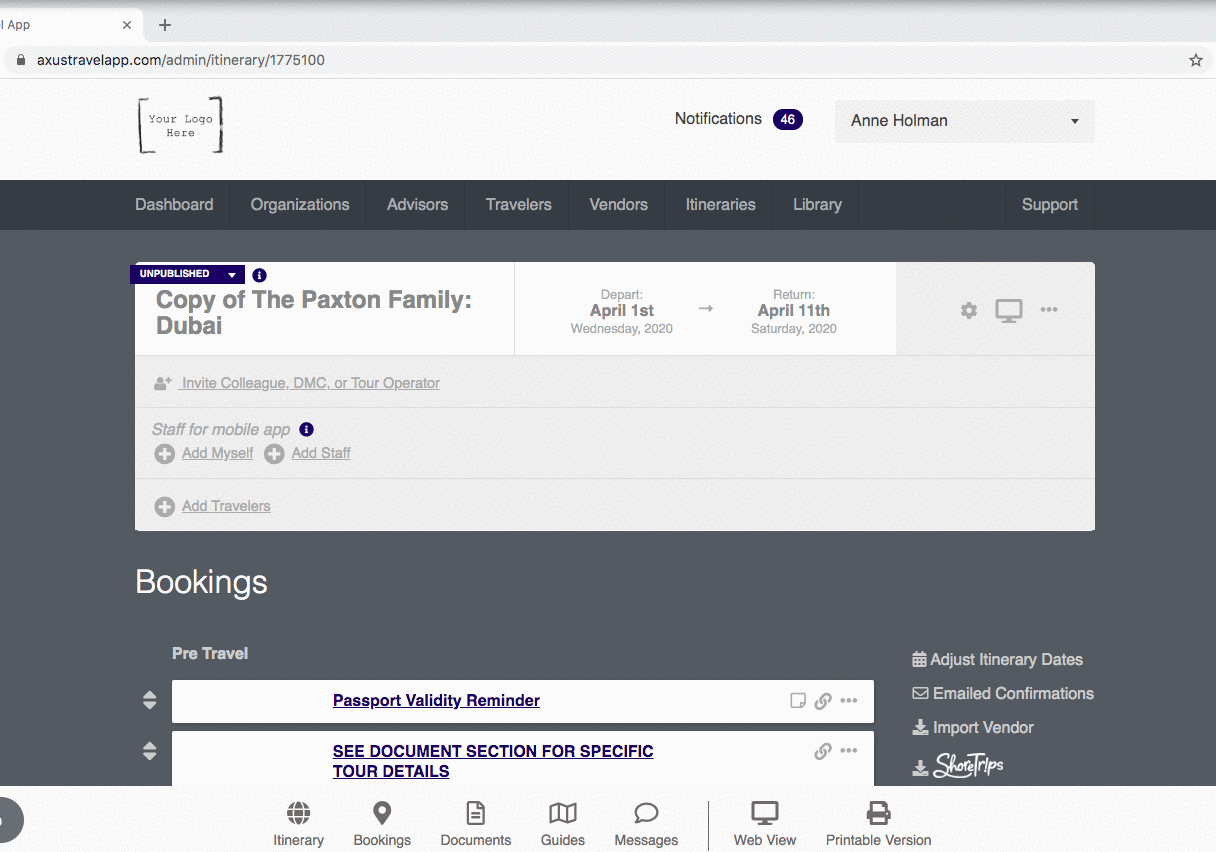
Task: Bookmark page with the star icon
Action: [1196, 60]
